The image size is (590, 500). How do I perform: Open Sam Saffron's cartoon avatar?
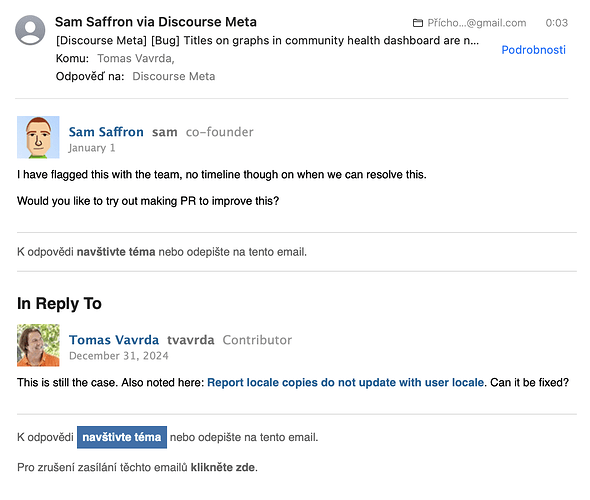[x=38, y=137]
